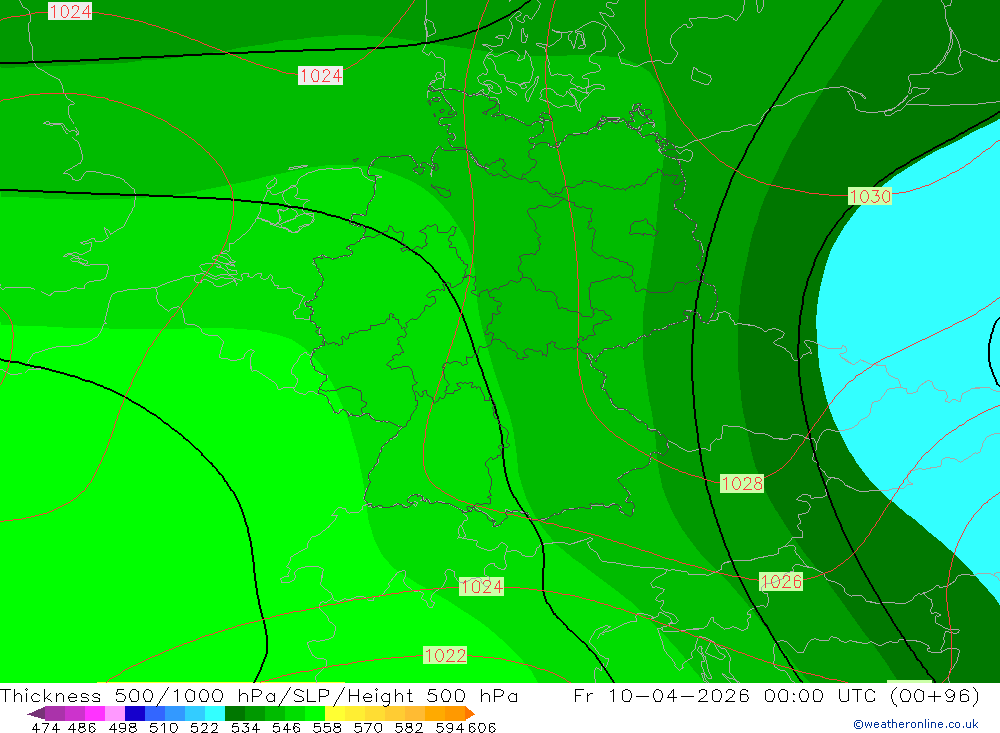
Task: Click the 00:00 UTC time stamp
Action: (821, 695)
